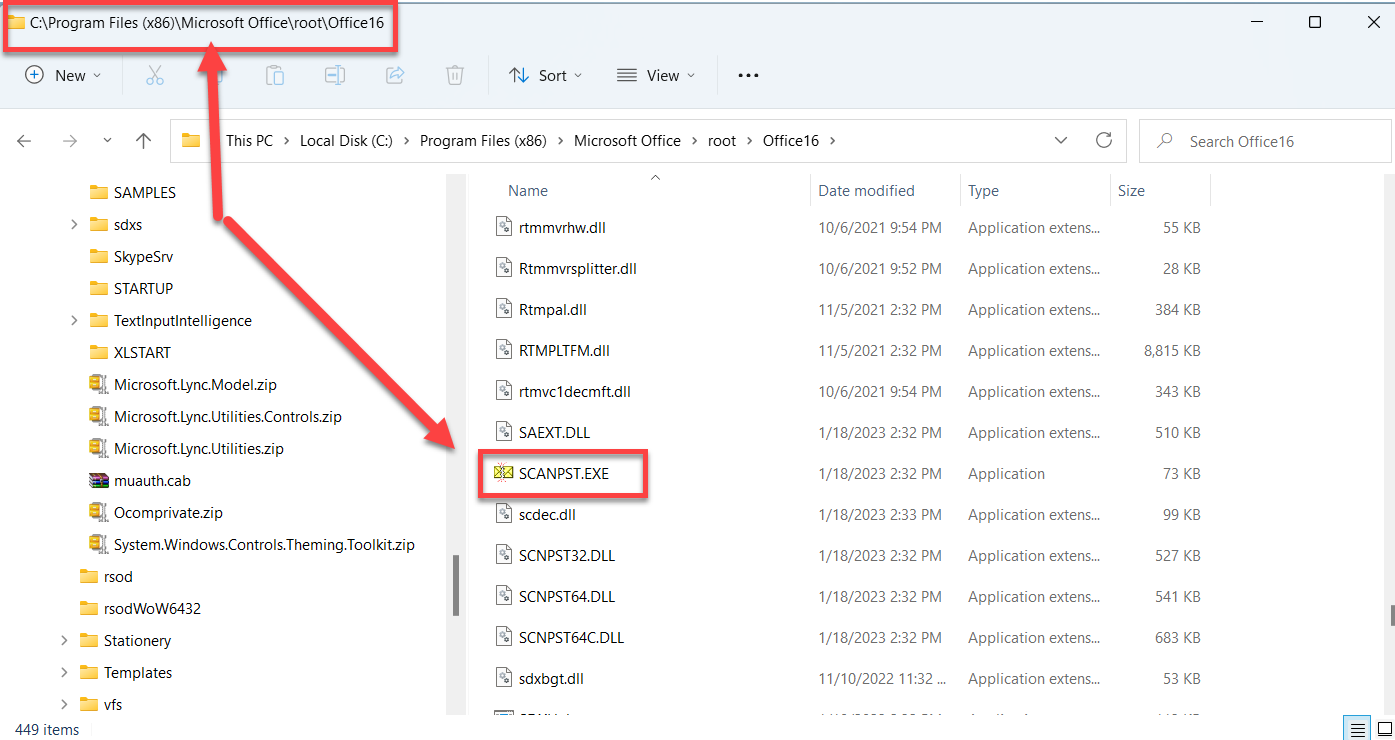Open the address bar history dropdown
This screenshot has width=1395, height=740.
coord(1061,140)
